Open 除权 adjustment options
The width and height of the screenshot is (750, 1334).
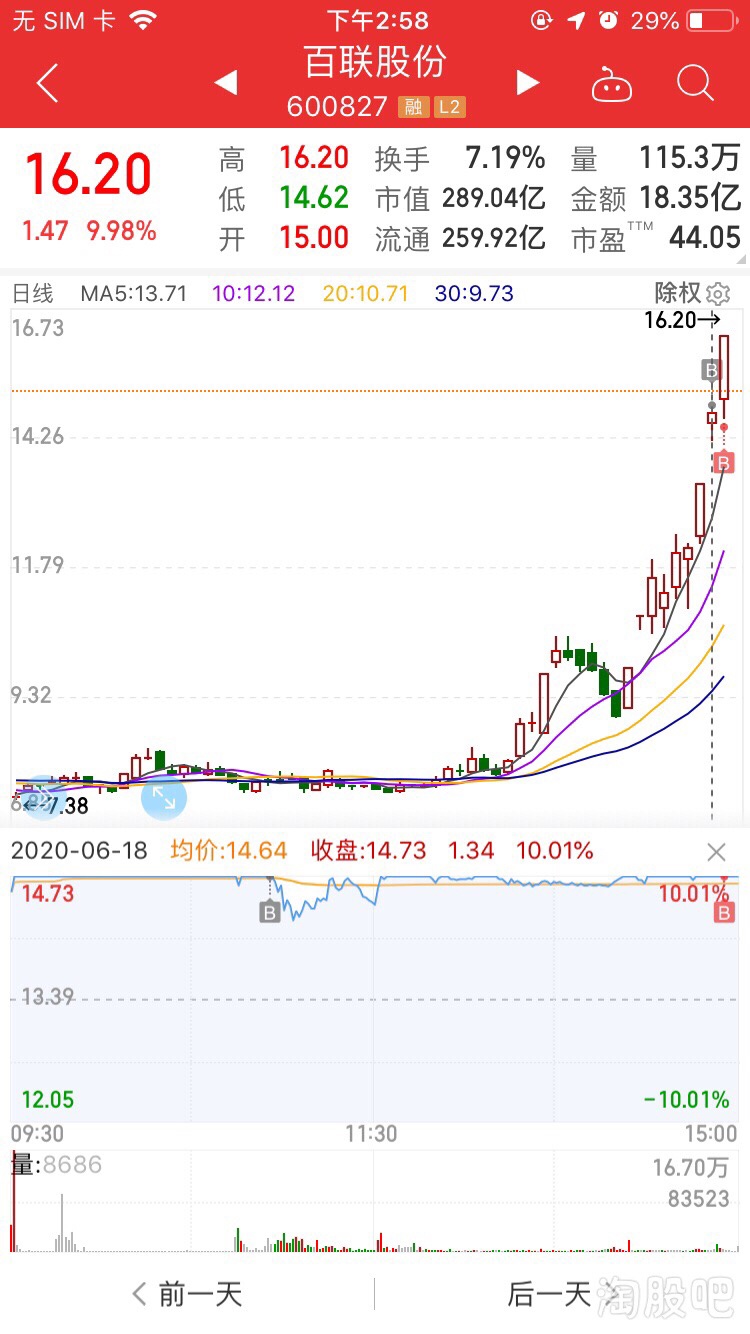pyautogui.click(x=678, y=293)
